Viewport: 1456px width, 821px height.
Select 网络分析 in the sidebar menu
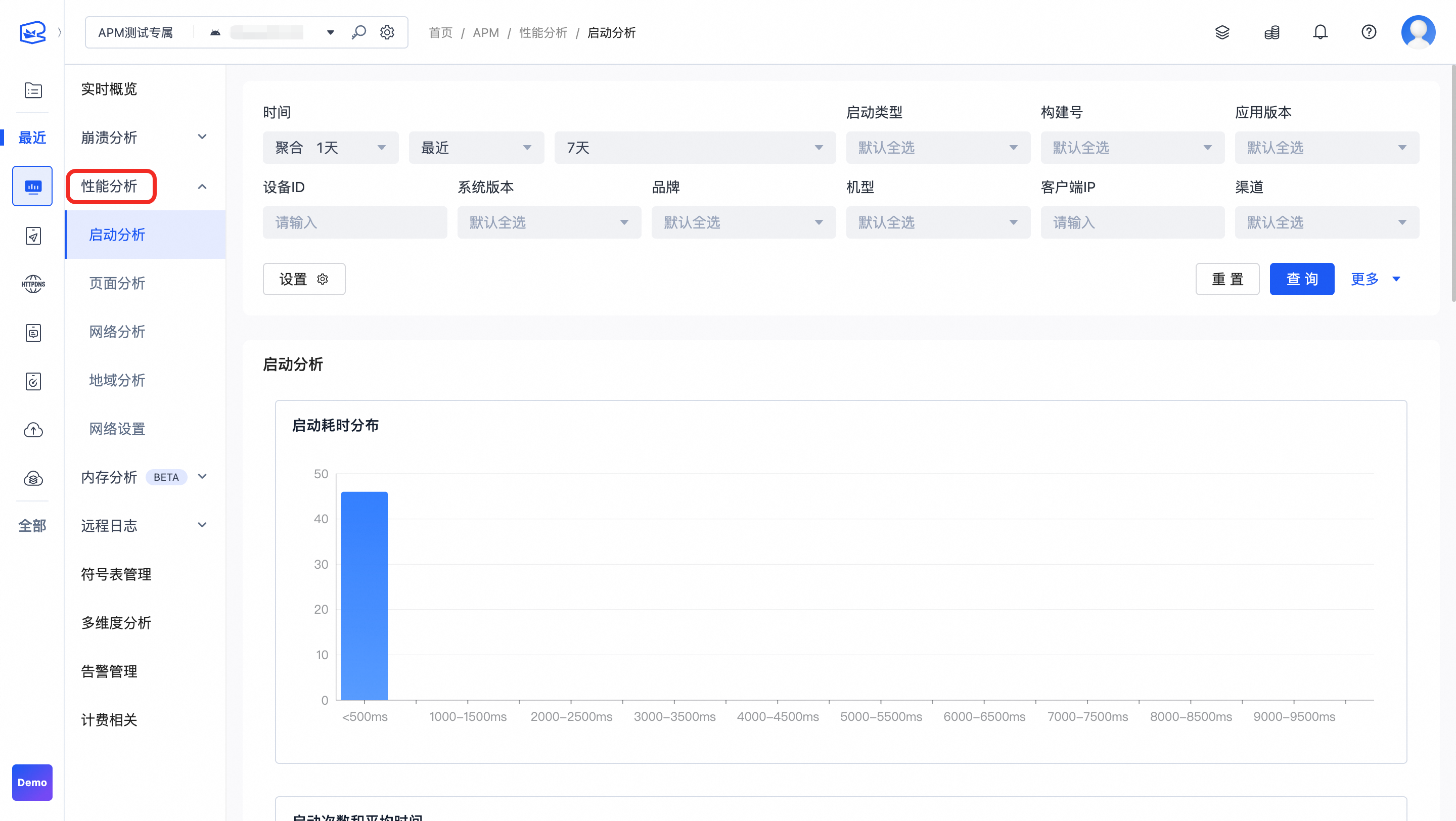click(117, 332)
